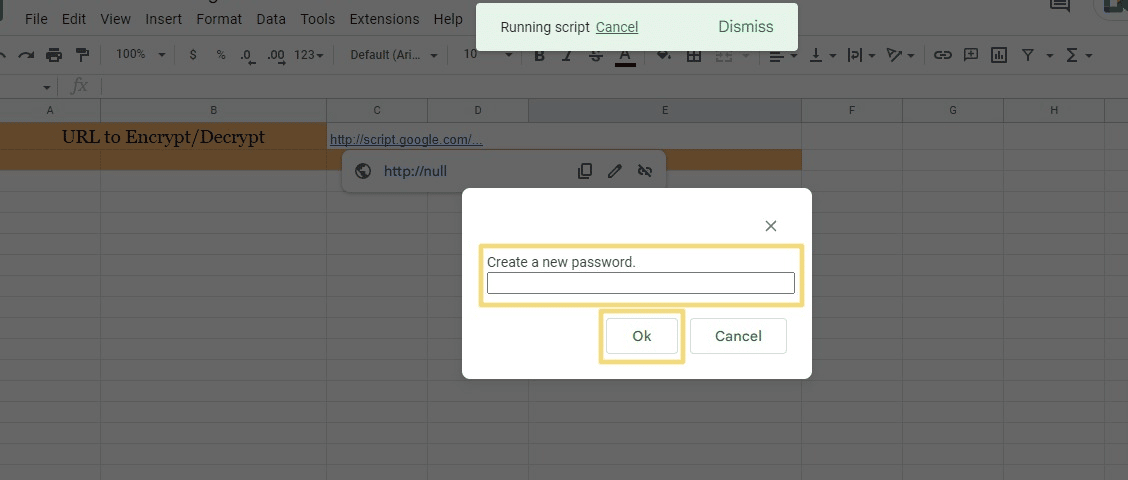
Task: Click the pencil edit link icon
Action: pos(615,171)
